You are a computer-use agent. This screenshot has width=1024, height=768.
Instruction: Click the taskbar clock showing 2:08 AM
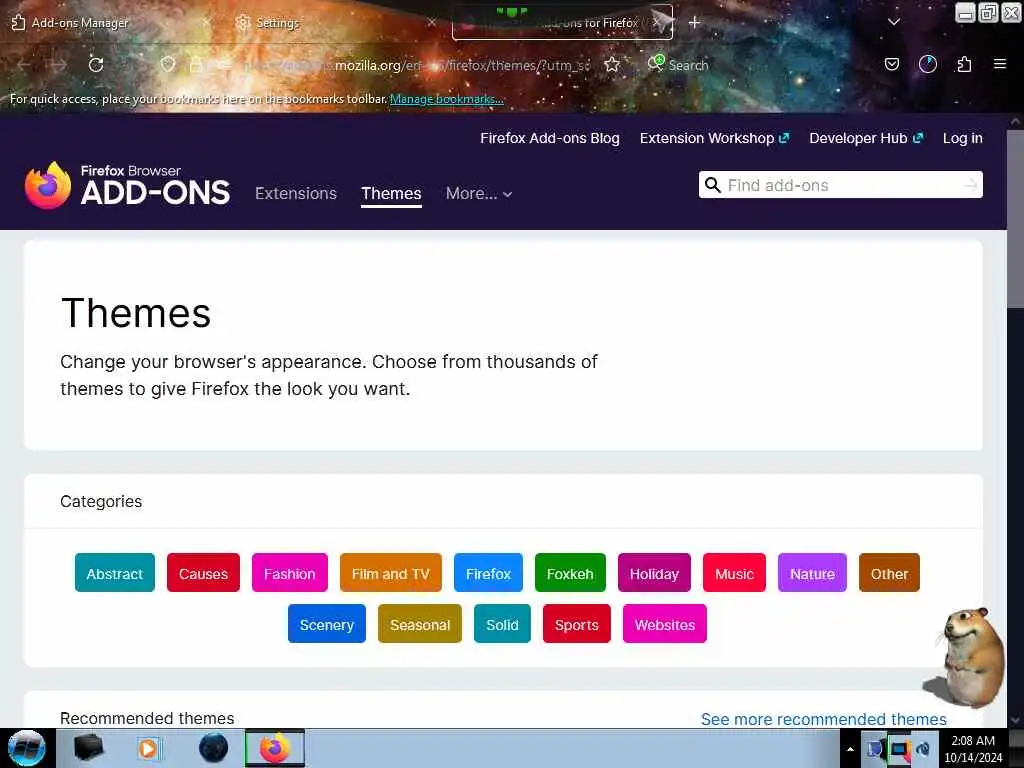click(973, 748)
